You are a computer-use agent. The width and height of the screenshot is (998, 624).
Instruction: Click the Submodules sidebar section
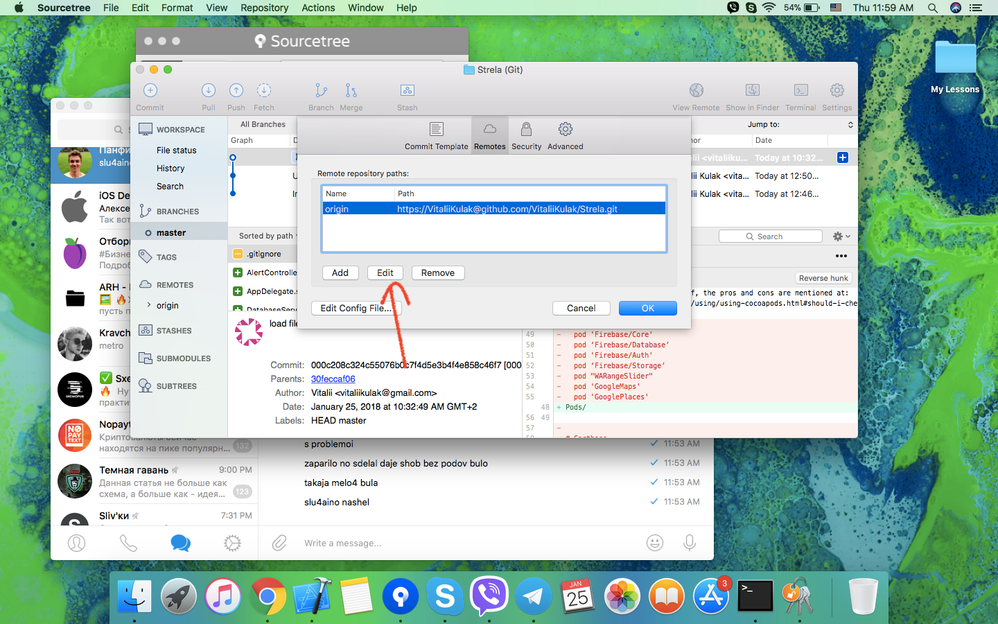183,358
